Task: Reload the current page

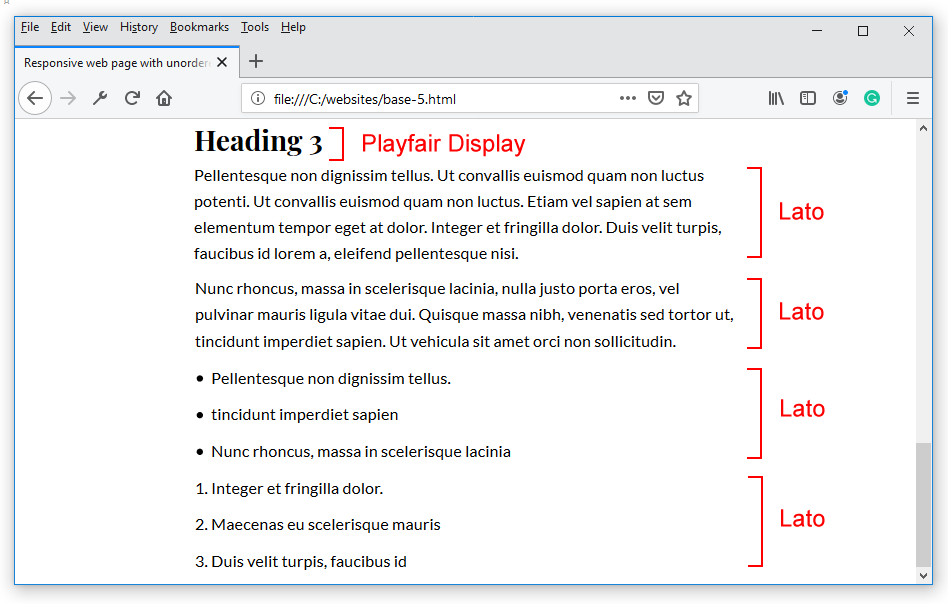Action: [132, 98]
